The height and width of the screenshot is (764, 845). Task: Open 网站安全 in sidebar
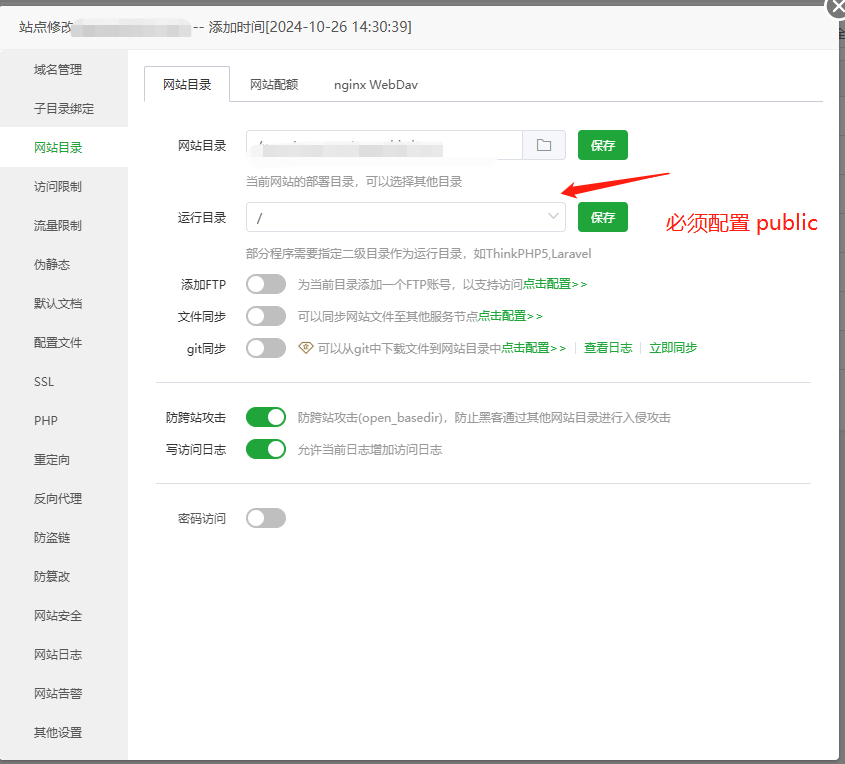(58, 615)
